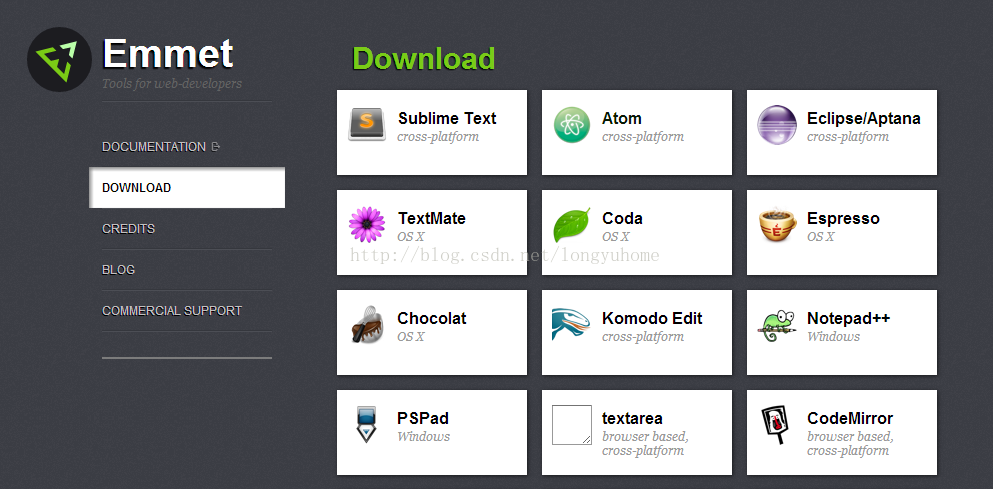
Task: Go to the Blog menu item
Action: click(x=118, y=270)
